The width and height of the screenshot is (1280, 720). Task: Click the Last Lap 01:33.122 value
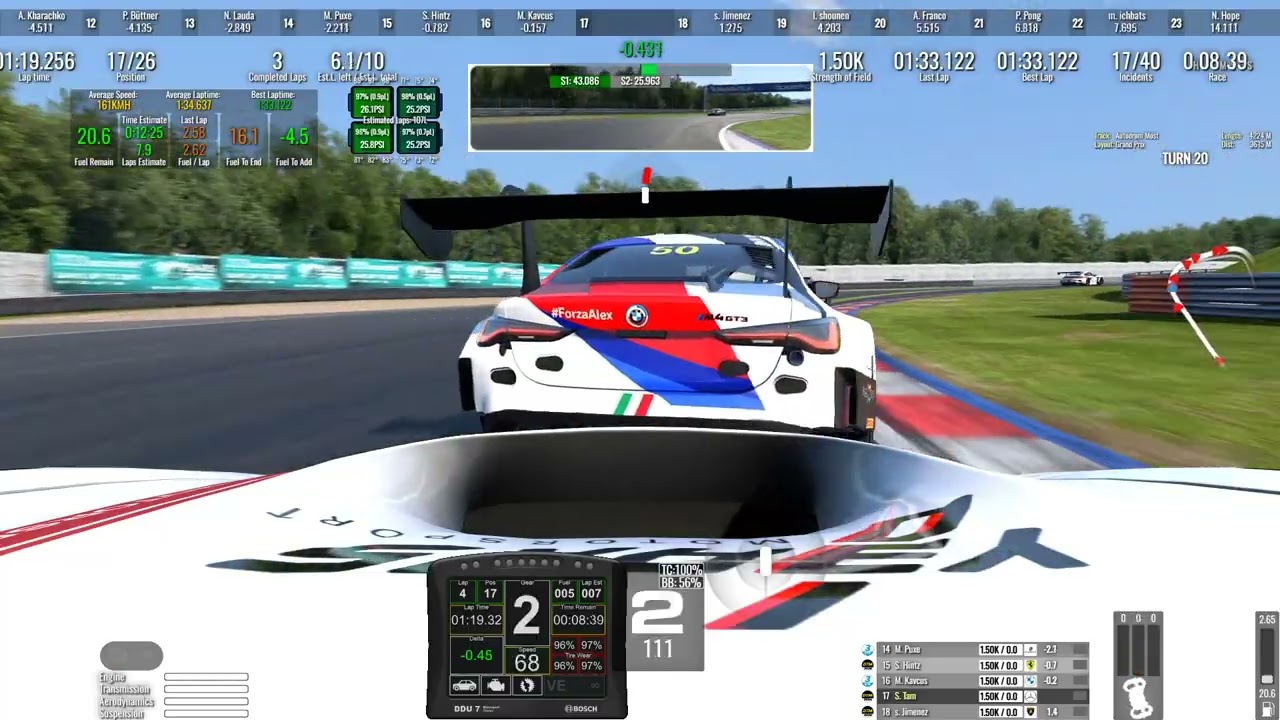tap(934, 61)
